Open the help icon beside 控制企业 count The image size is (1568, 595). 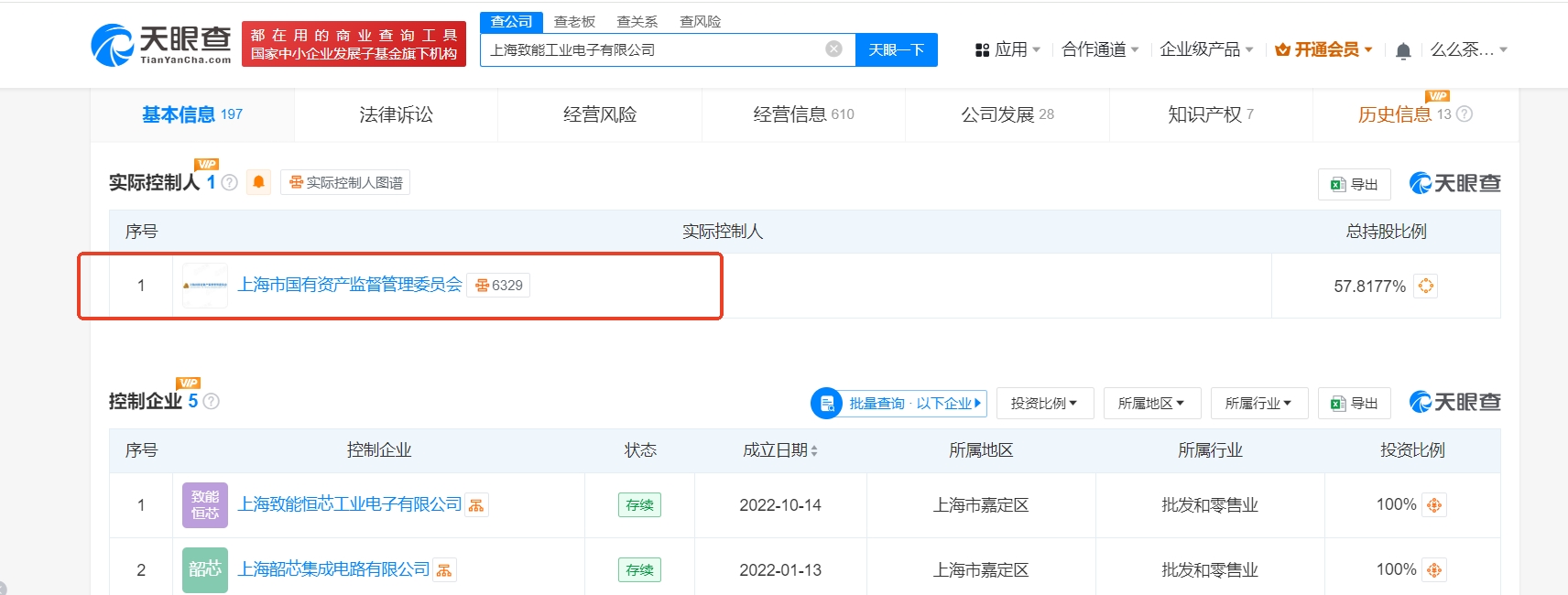[x=212, y=401]
